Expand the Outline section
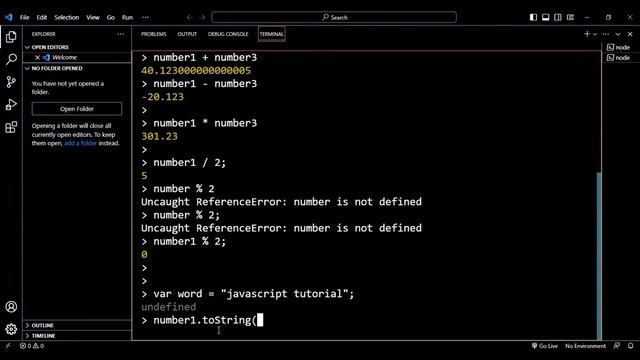Screen dimensions: 640x360 tap(42, 325)
